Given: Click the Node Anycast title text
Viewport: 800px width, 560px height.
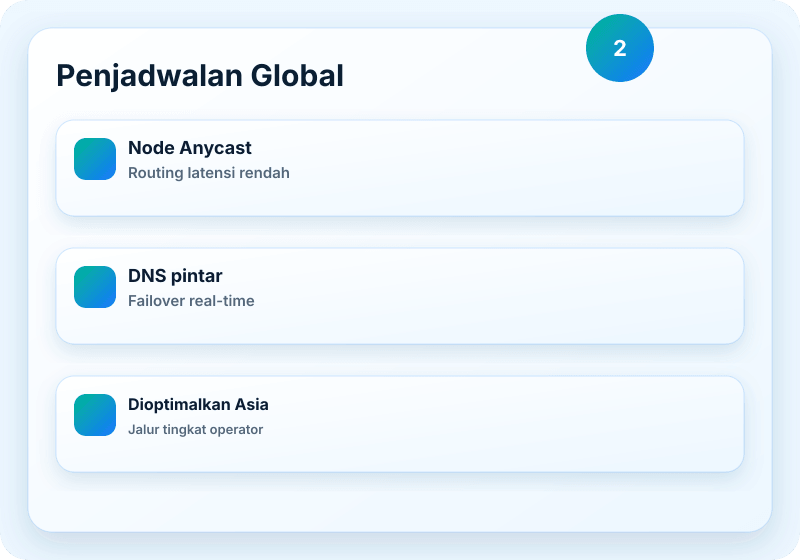Looking at the screenshot, I should click(190, 148).
